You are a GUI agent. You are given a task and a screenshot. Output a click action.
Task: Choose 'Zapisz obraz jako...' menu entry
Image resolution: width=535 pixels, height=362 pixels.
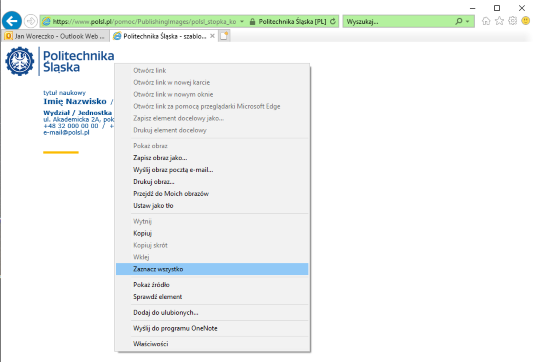(212, 158)
